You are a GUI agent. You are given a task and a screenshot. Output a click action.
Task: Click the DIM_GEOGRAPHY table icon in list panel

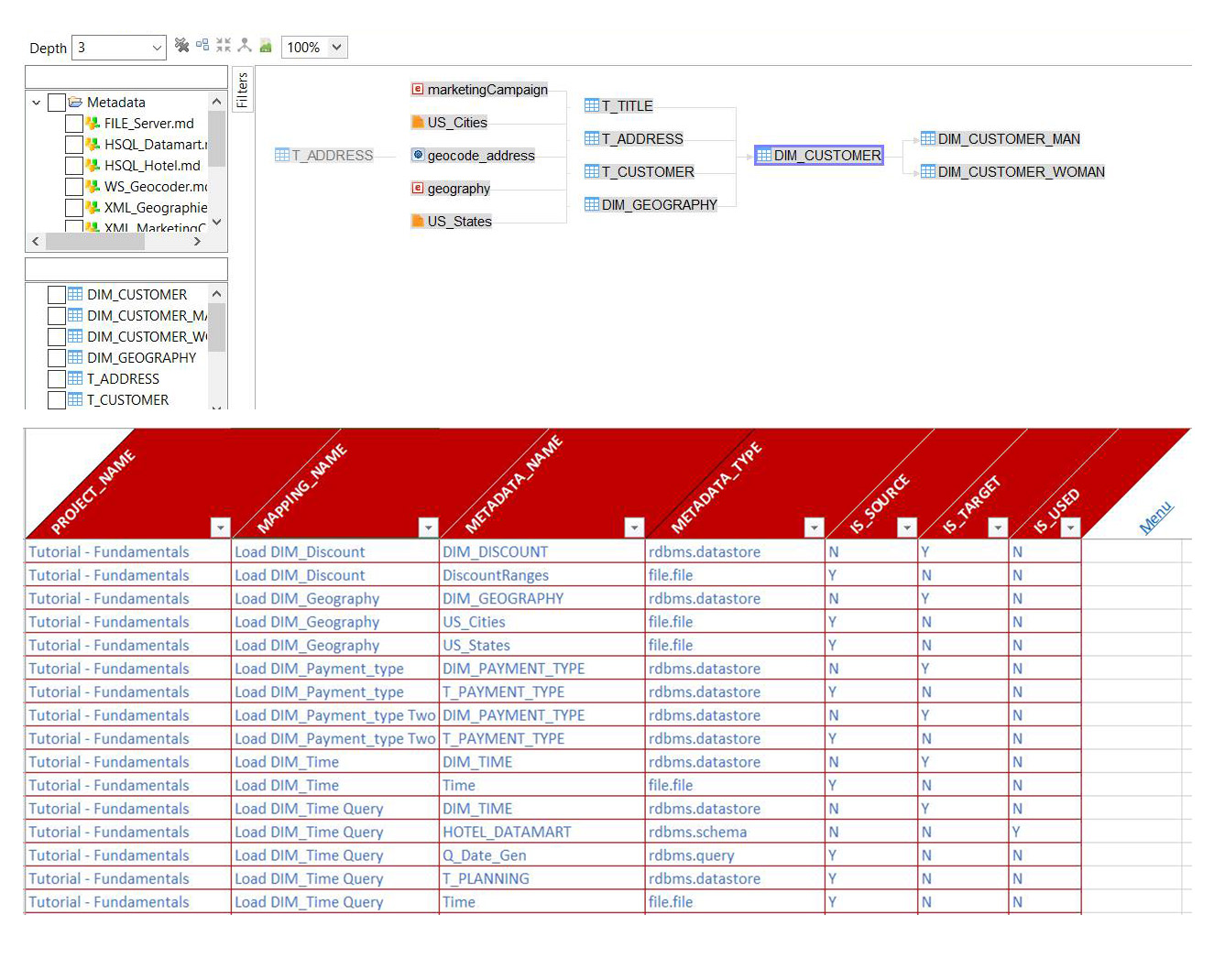75,357
